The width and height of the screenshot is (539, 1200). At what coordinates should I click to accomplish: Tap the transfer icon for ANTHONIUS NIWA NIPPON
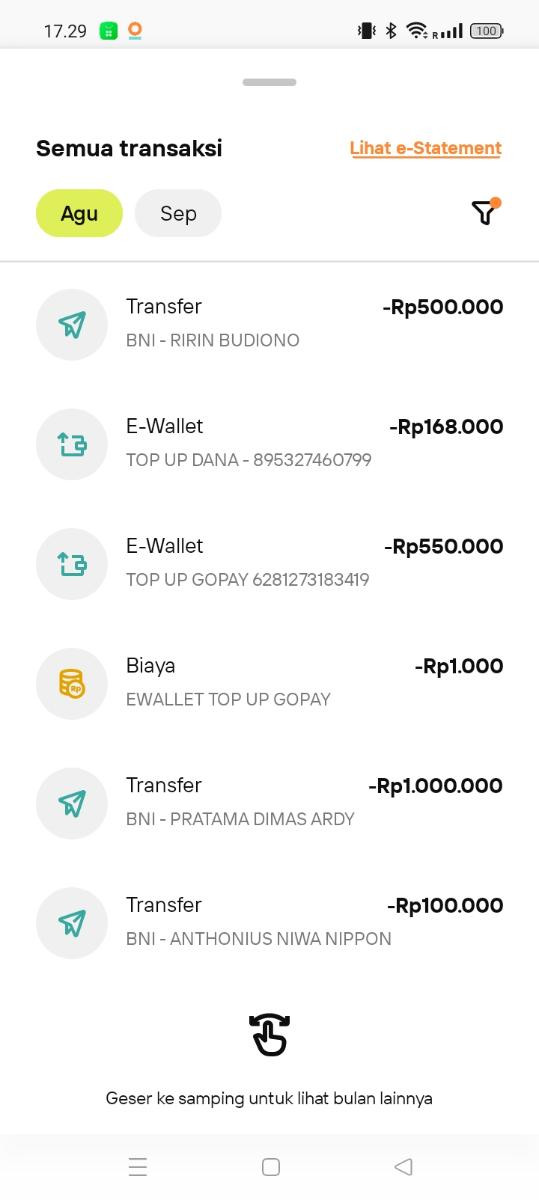(x=72, y=924)
